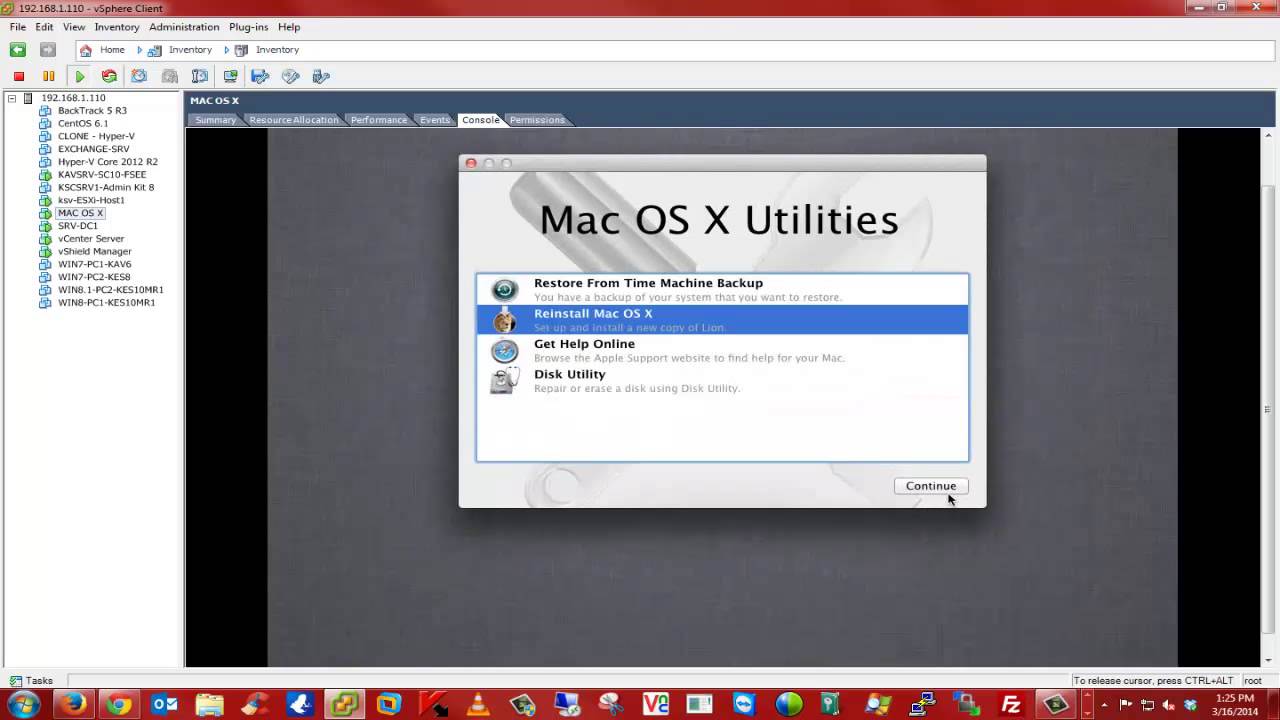Switch to the Performance tab
Image resolution: width=1280 pixels, height=720 pixels.
379,120
